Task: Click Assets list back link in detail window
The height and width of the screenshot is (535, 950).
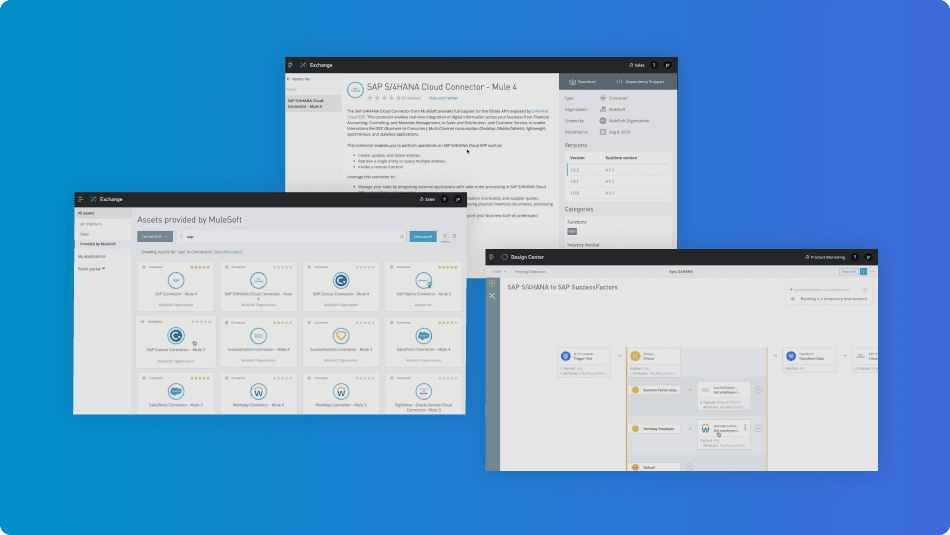Action: click(x=299, y=79)
